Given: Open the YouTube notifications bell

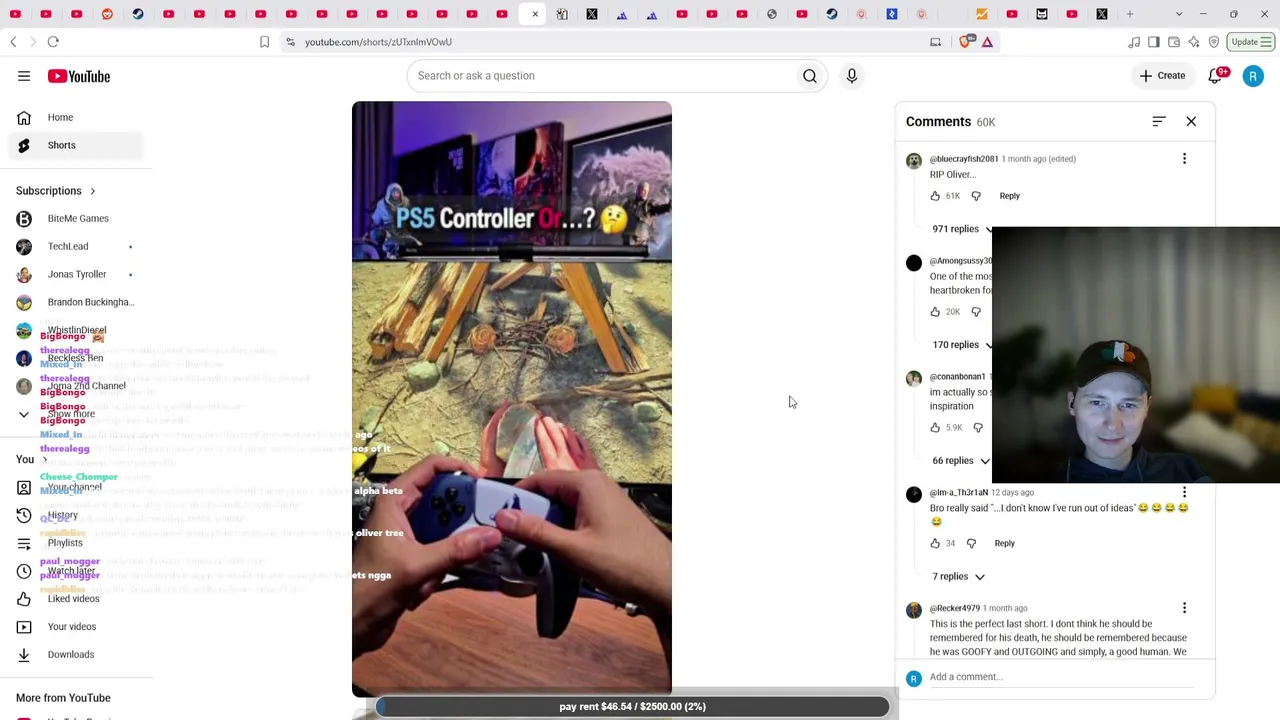Looking at the screenshot, I should point(1215,76).
